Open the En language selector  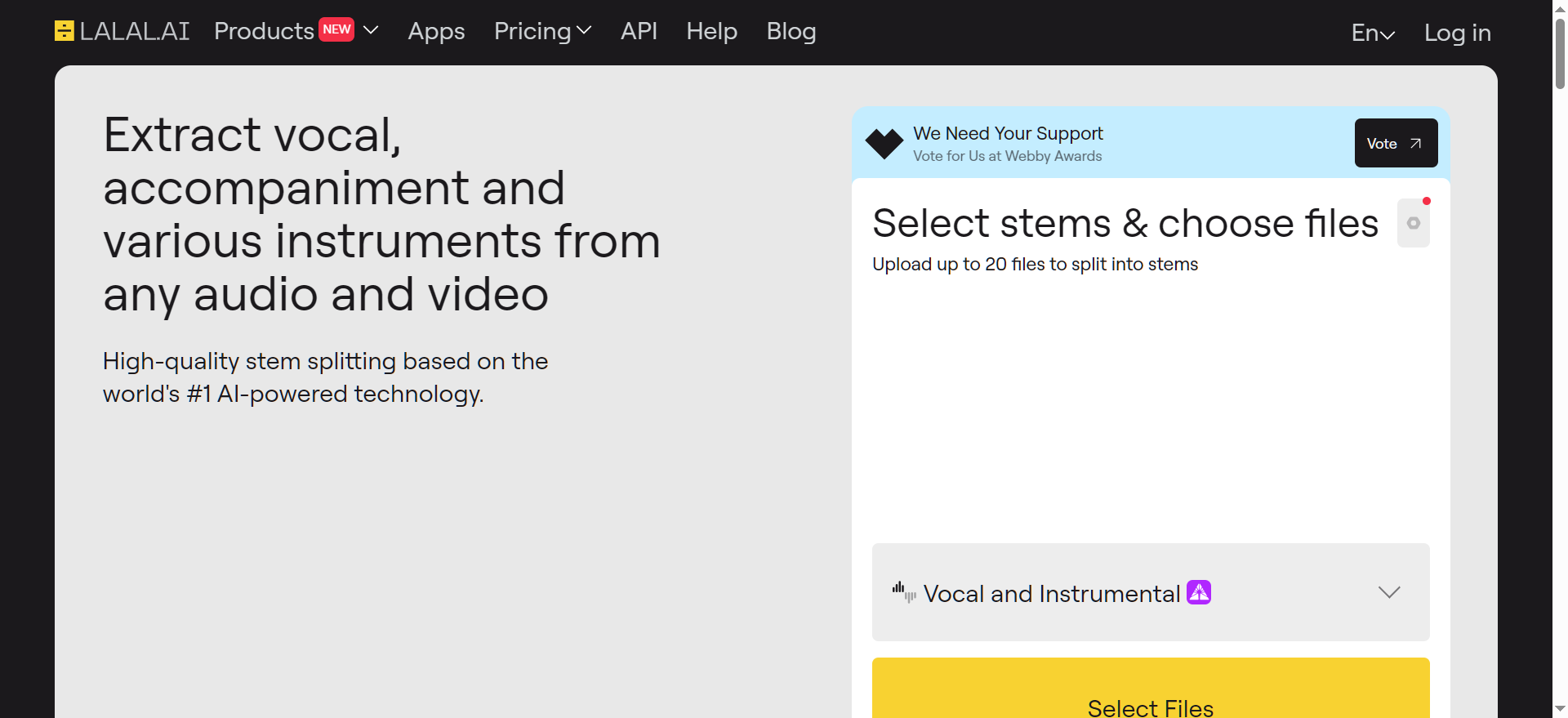[x=1373, y=33]
